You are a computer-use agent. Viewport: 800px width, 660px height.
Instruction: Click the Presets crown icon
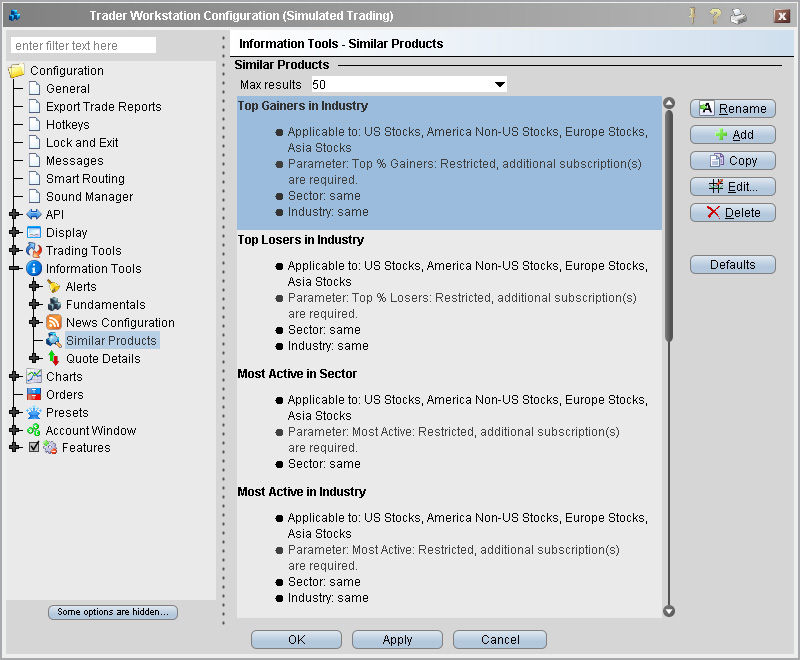[x=34, y=412]
